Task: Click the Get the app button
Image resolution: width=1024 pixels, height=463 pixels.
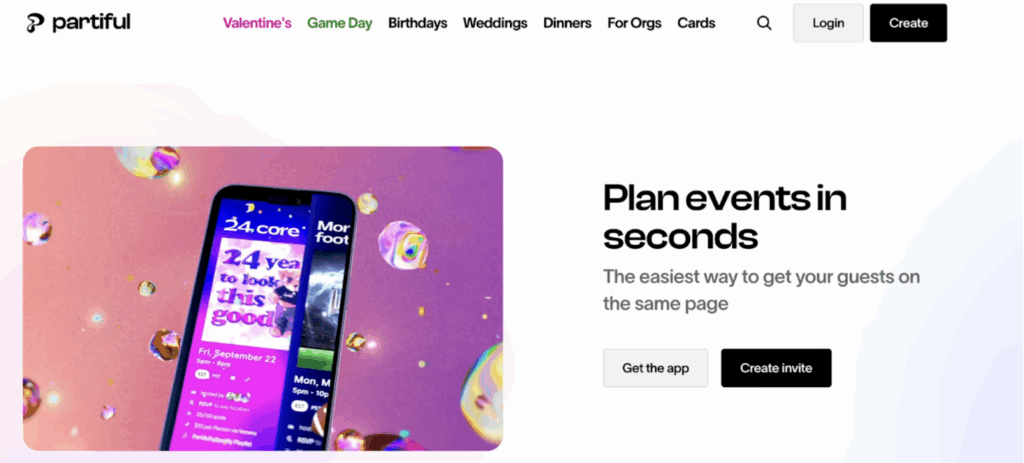Action: (655, 368)
